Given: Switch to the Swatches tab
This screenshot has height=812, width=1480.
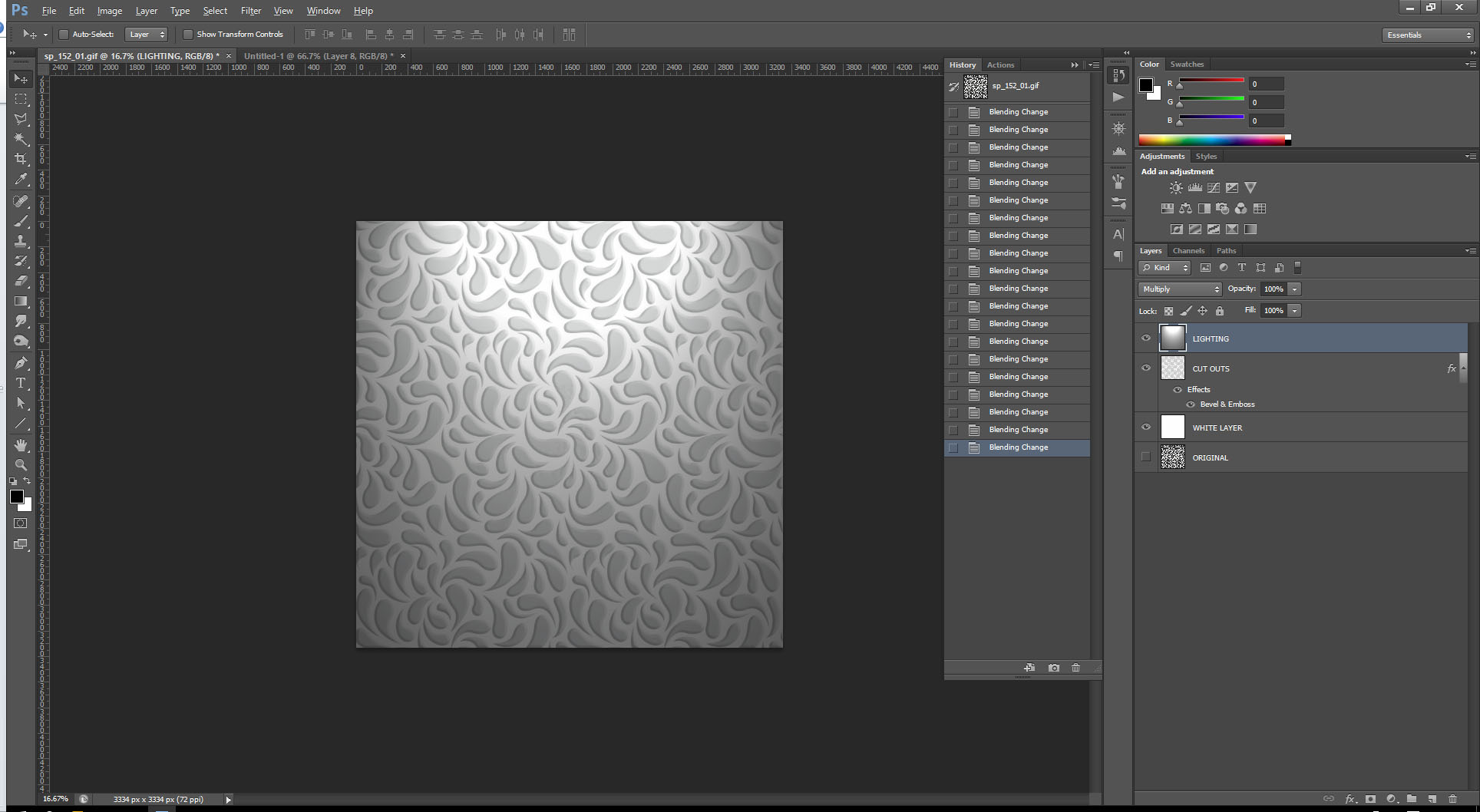Looking at the screenshot, I should (x=1187, y=64).
